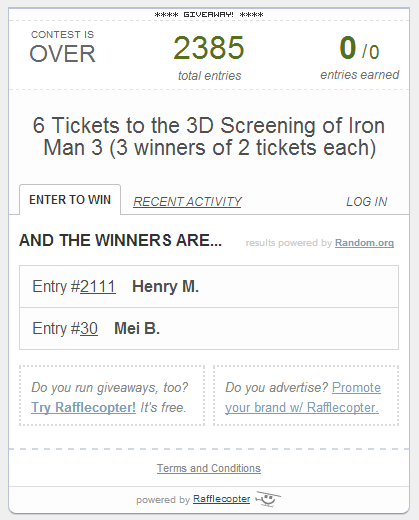Open the Enter to Win tab
419x520 pixels.
tap(70, 200)
